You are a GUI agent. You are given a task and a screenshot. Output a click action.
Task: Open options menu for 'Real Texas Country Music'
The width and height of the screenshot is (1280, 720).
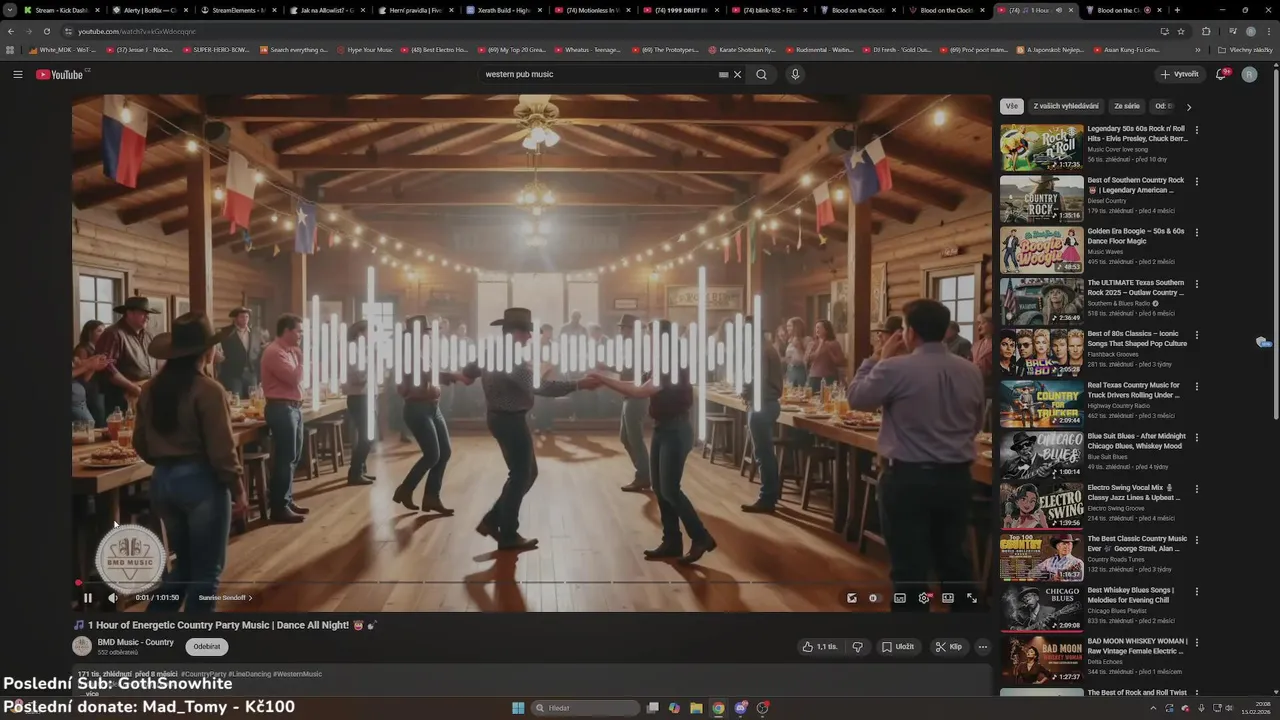click(1196, 386)
